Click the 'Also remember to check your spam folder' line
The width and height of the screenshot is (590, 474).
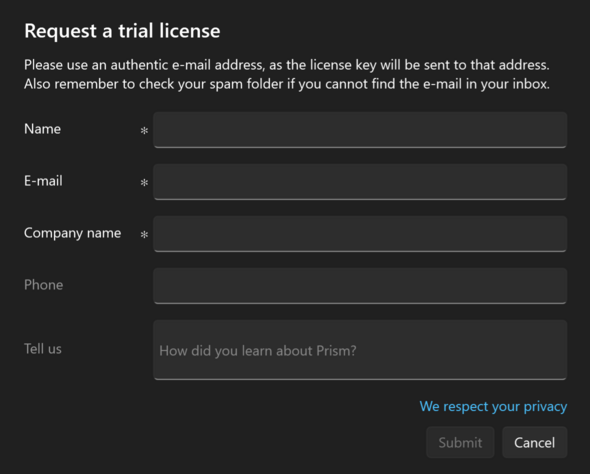(x=287, y=84)
